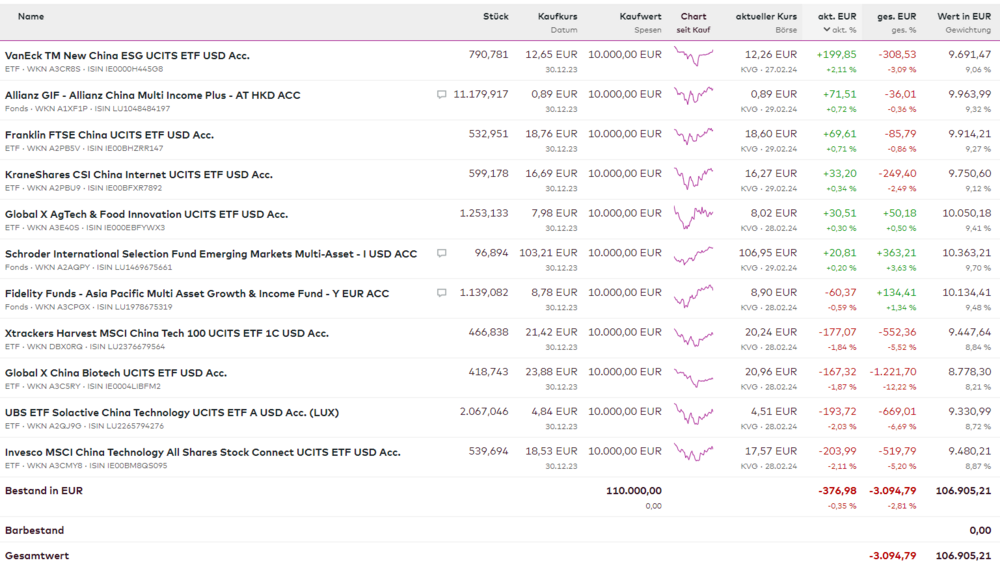Toggle the sort arrow under akt. EUR
Screen dimensions: 1000x567
coord(827,30)
